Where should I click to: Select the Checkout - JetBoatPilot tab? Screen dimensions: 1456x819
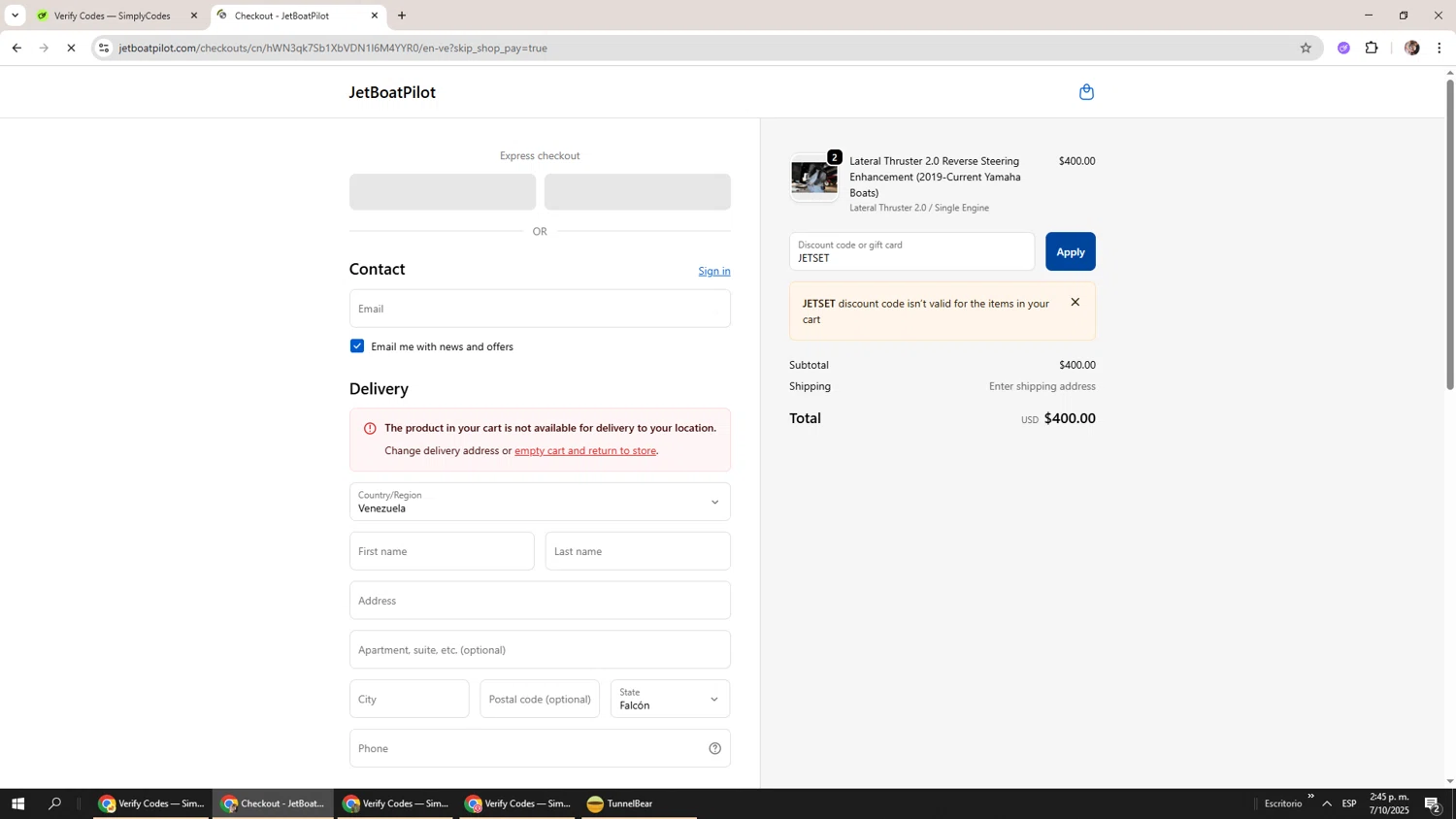click(x=297, y=16)
